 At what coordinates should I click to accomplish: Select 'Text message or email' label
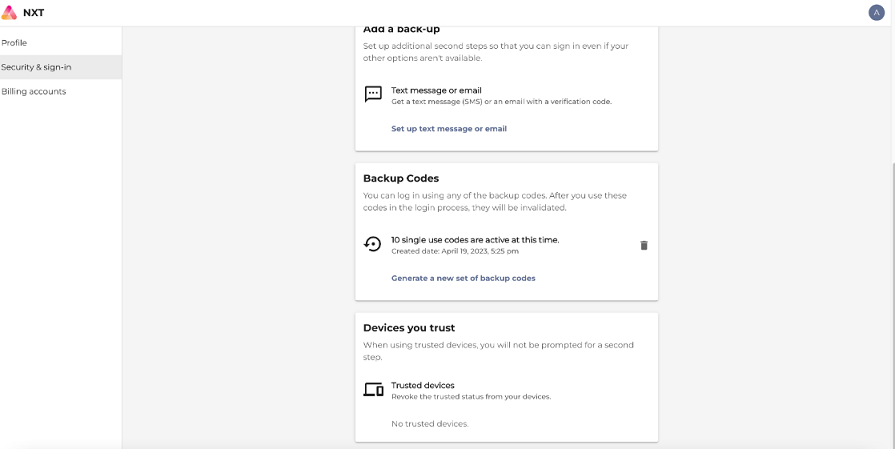click(436, 90)
